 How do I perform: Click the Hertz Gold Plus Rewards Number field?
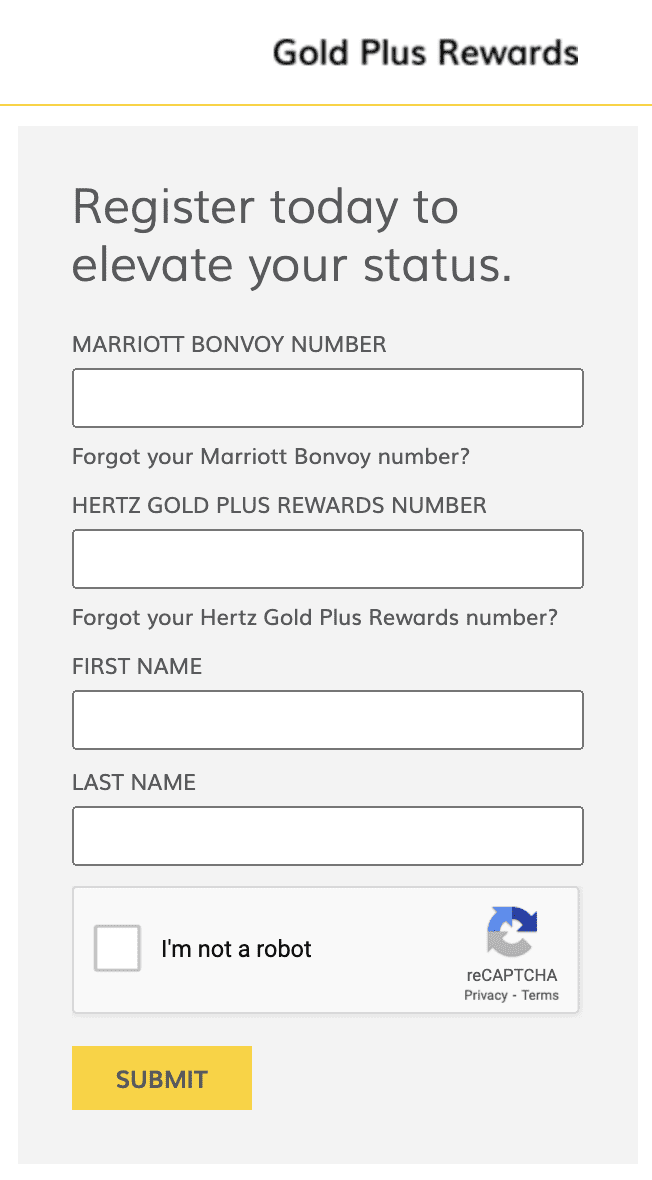[327, 559]
